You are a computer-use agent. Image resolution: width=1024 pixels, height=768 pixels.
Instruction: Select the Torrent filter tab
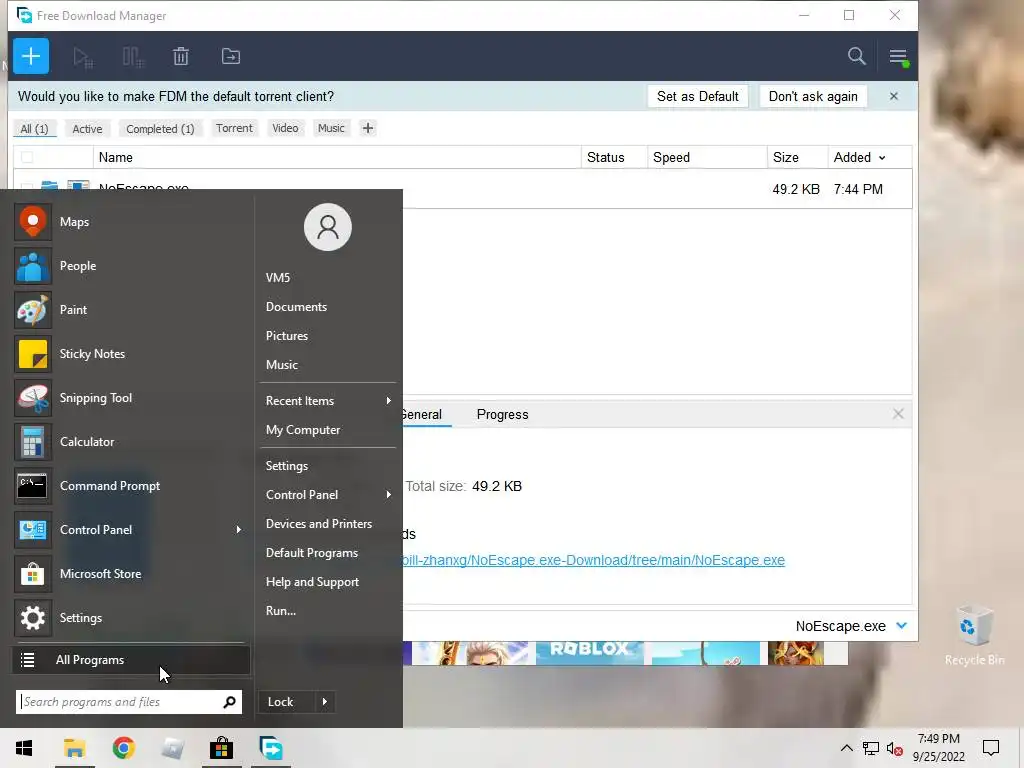[234, 128]
